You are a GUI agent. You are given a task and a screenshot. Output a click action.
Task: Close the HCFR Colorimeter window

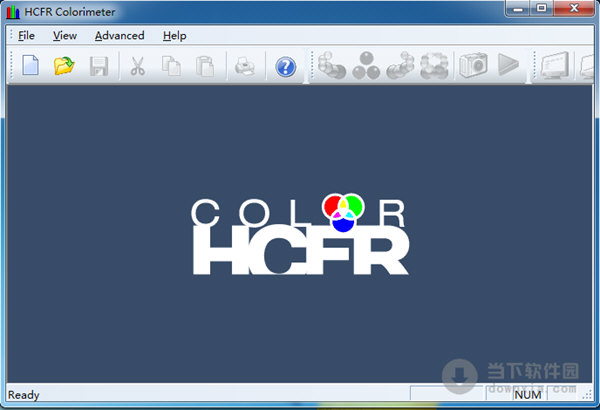574,8
